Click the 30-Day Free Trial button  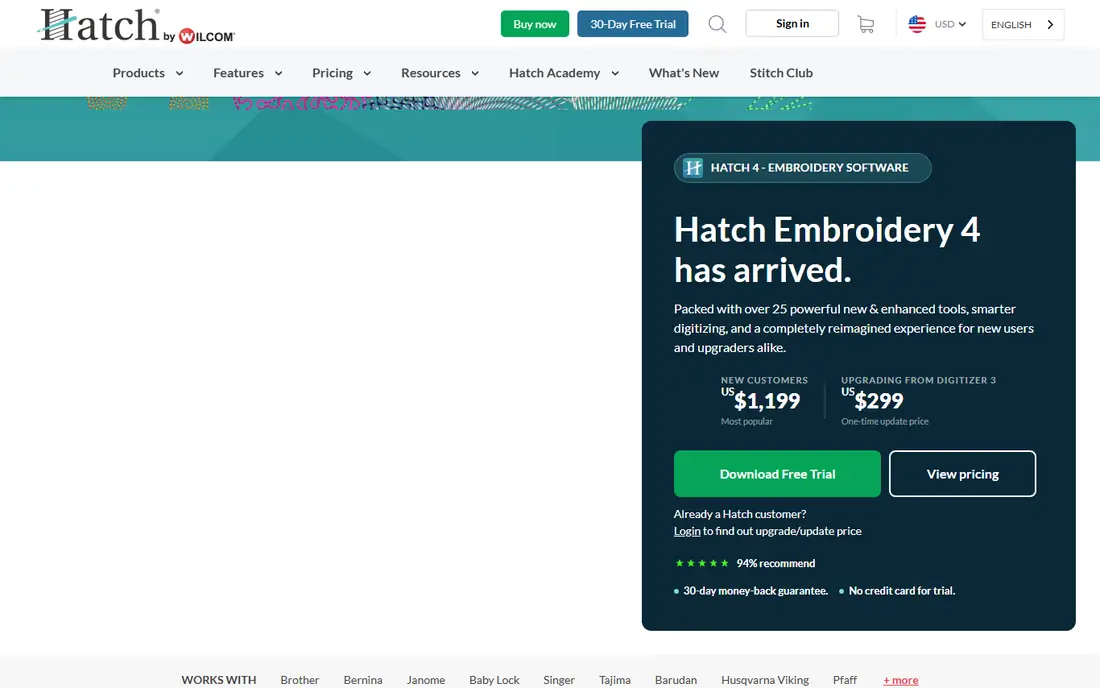633,24
